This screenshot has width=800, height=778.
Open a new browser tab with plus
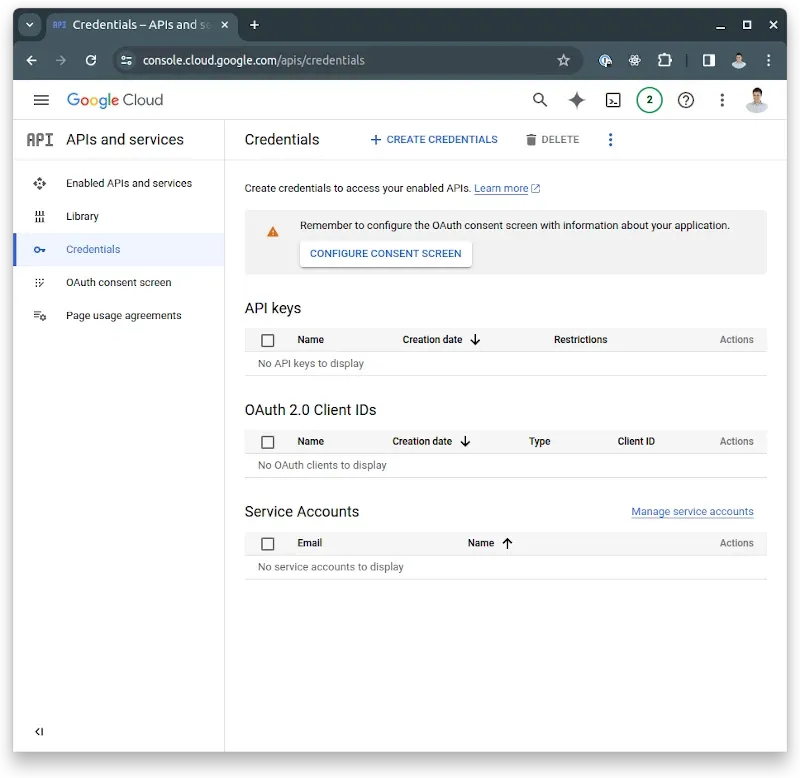[254, 24]
